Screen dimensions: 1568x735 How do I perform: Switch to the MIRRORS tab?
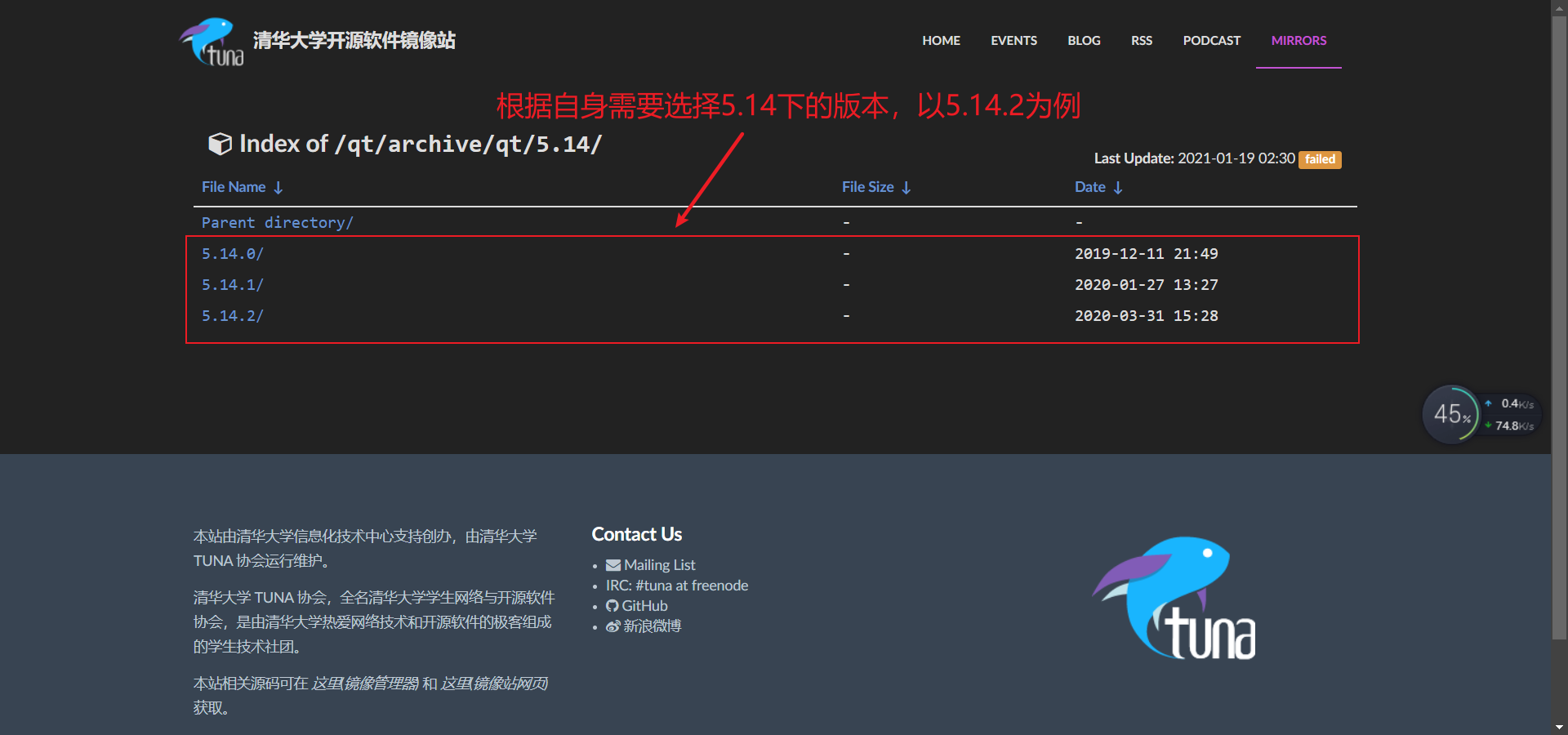point(1298,40)
